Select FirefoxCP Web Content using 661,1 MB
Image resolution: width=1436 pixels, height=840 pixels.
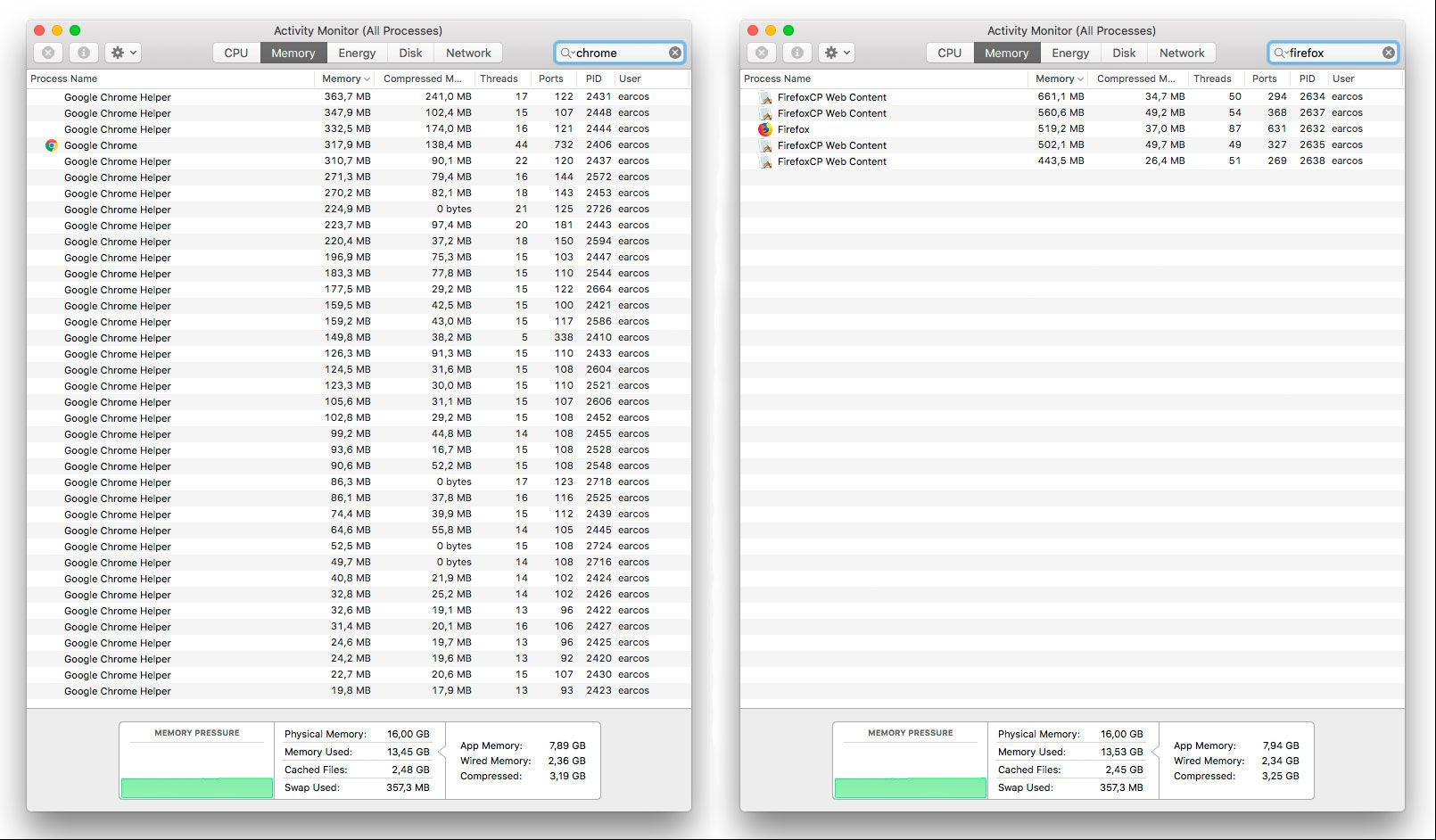point(1072,97)
